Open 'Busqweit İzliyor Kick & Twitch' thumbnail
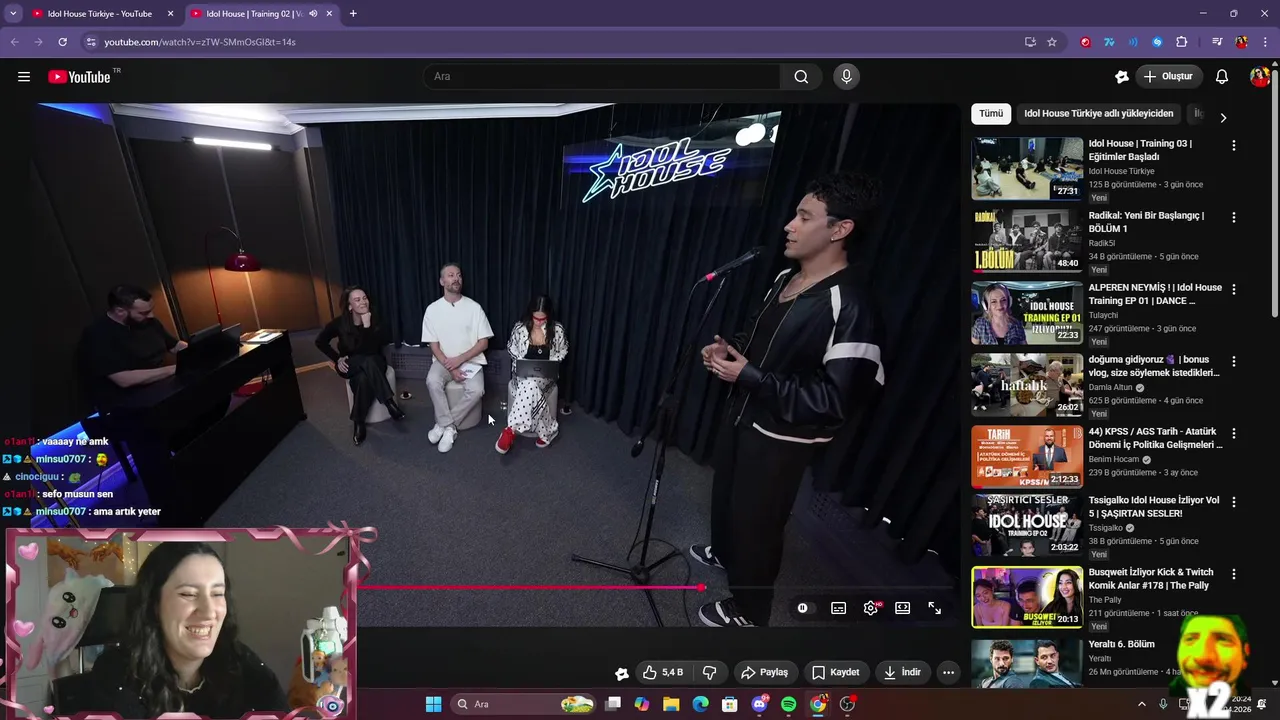 (1027, 597)
